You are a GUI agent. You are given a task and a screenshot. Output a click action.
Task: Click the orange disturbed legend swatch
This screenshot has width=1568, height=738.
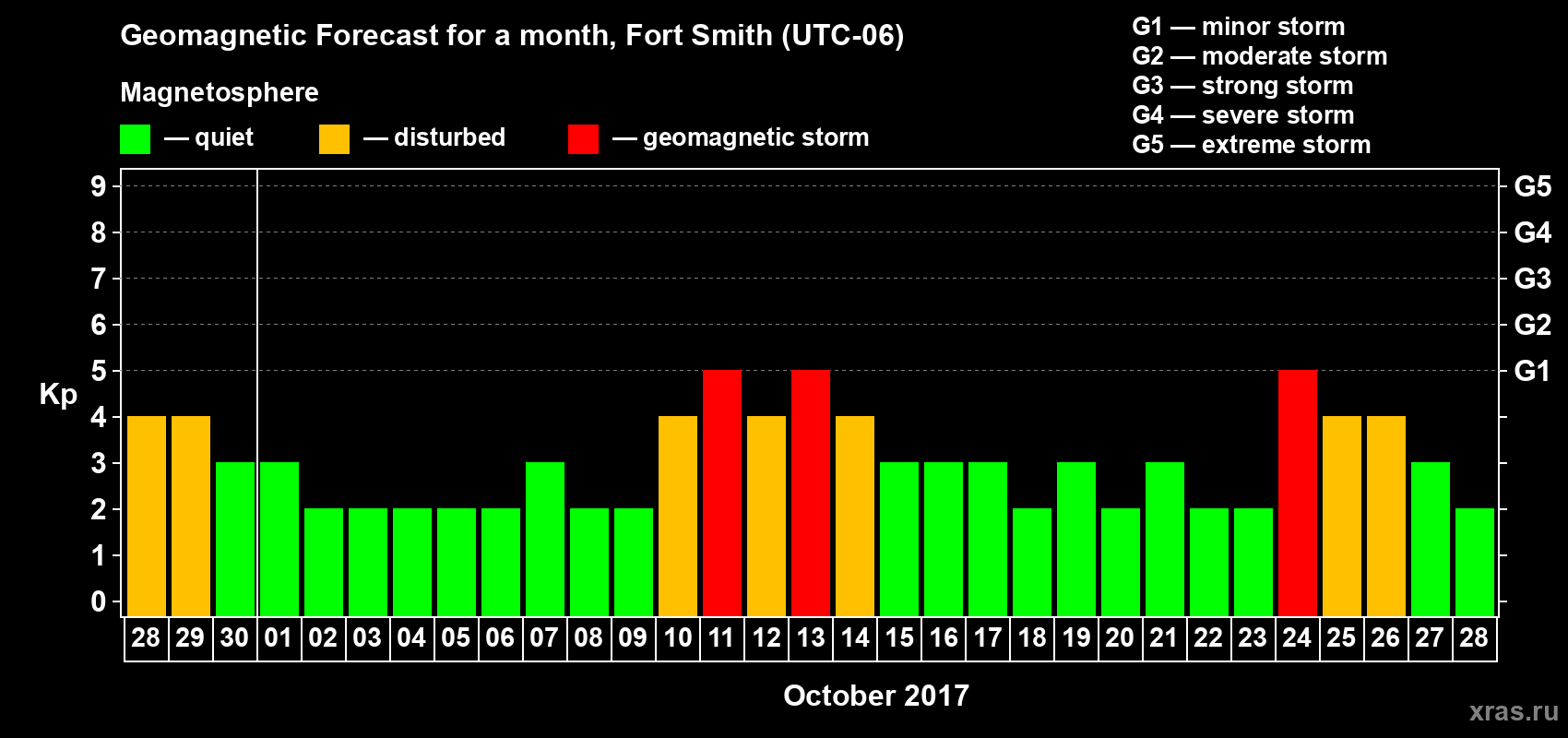[x=334, y=139]
